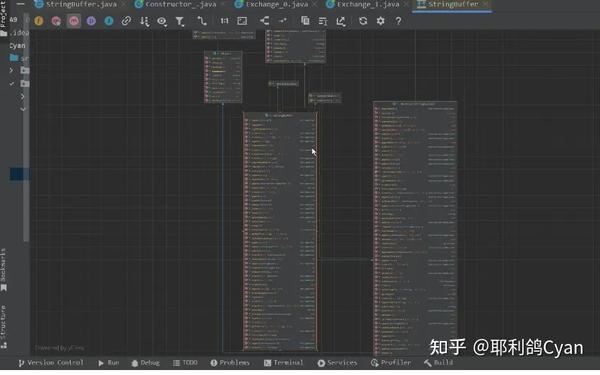This screenshot has height=375, width=600.
Task: Open the Terminal tool window
Action: point(284,362)
